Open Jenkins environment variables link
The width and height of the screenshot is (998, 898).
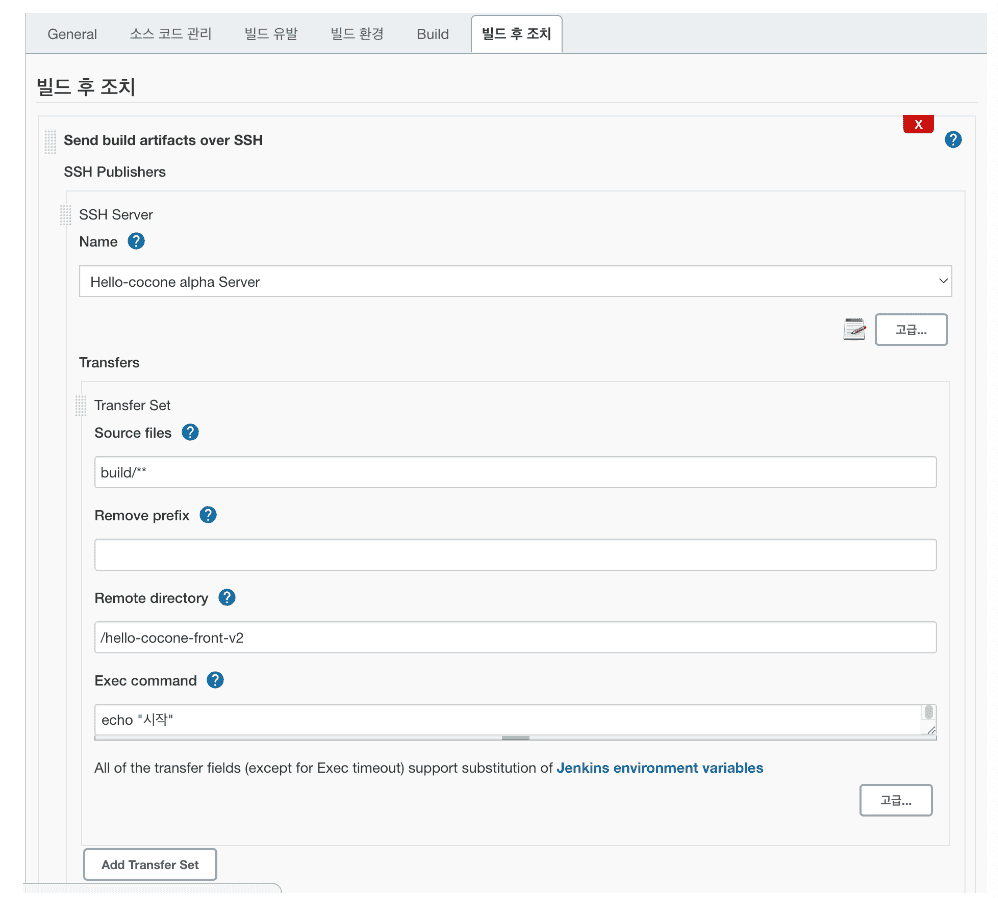coord(659,768)
